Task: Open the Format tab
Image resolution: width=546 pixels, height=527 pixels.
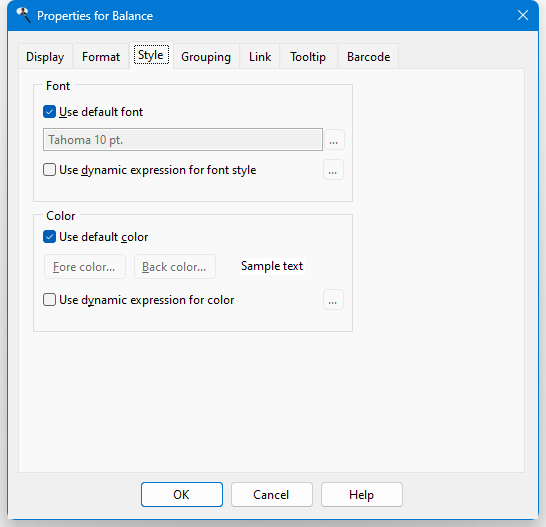Action: tap(101, 56)
